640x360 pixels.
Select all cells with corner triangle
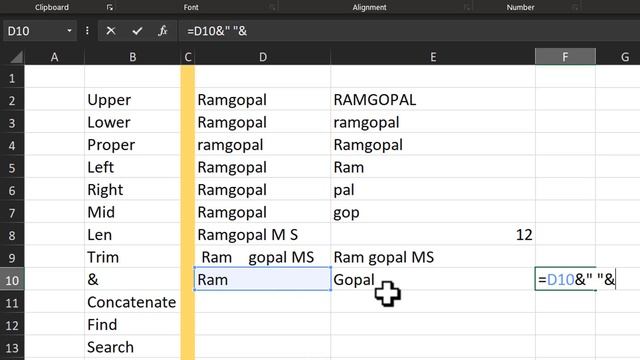pos(16,57)
